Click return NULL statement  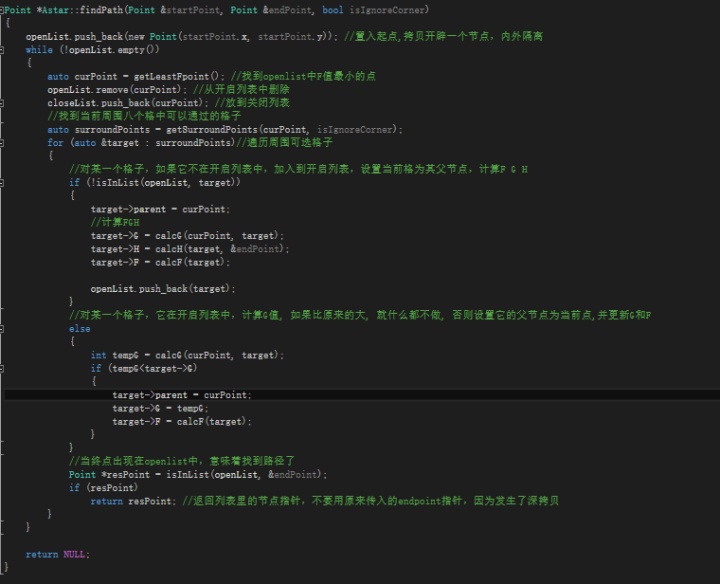[x=58, y=555]
